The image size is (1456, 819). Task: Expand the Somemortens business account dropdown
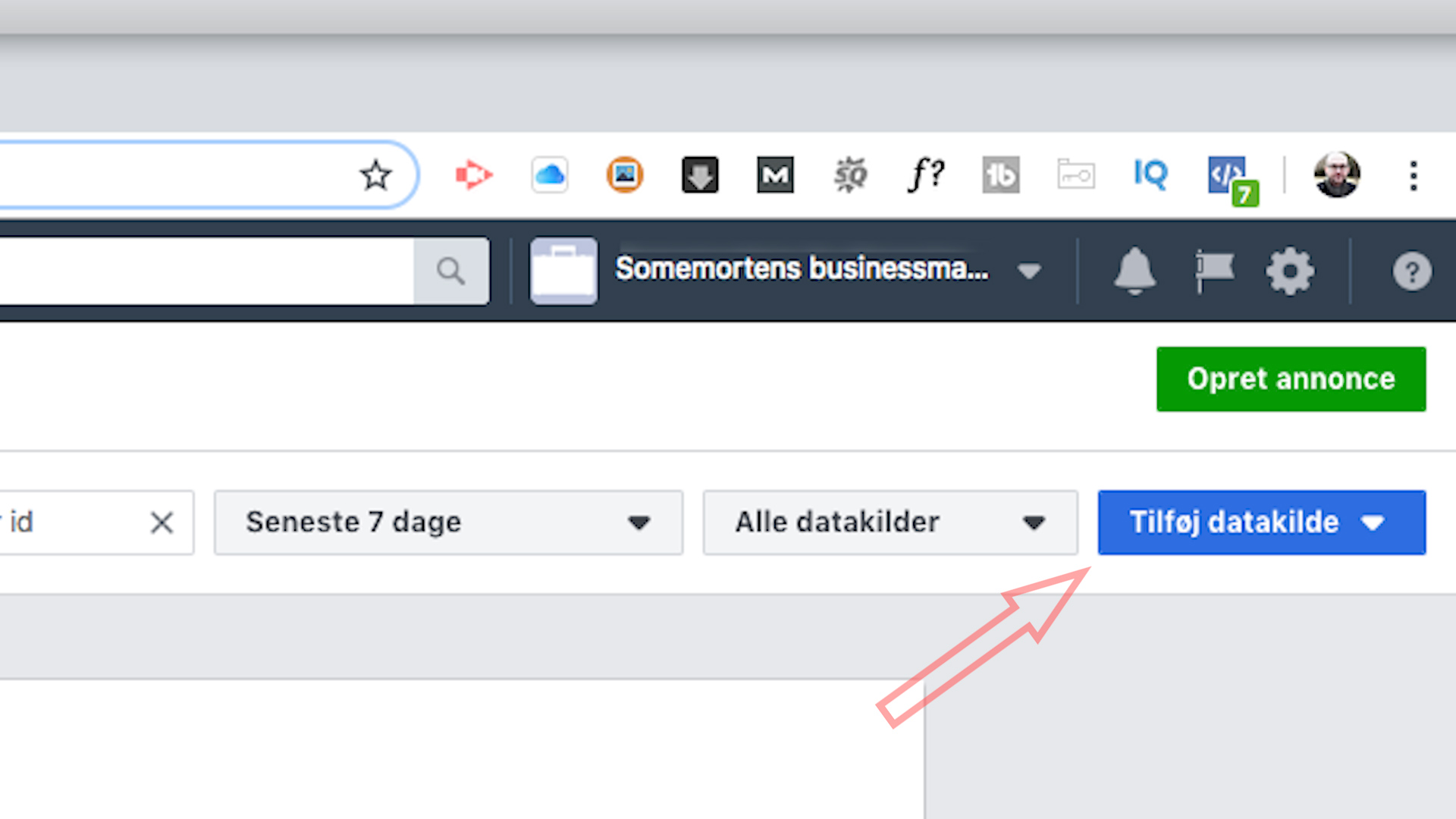coord(1028,271)
